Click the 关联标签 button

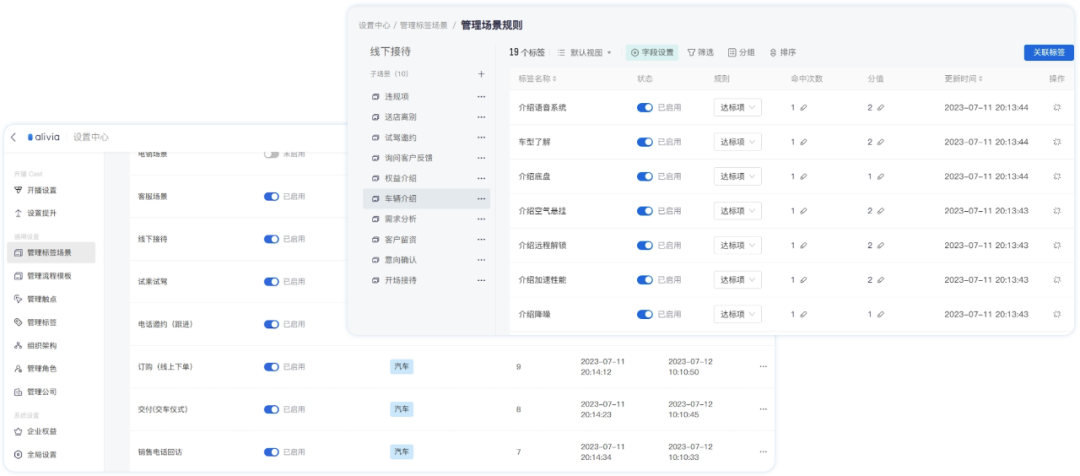[1049, 52]
